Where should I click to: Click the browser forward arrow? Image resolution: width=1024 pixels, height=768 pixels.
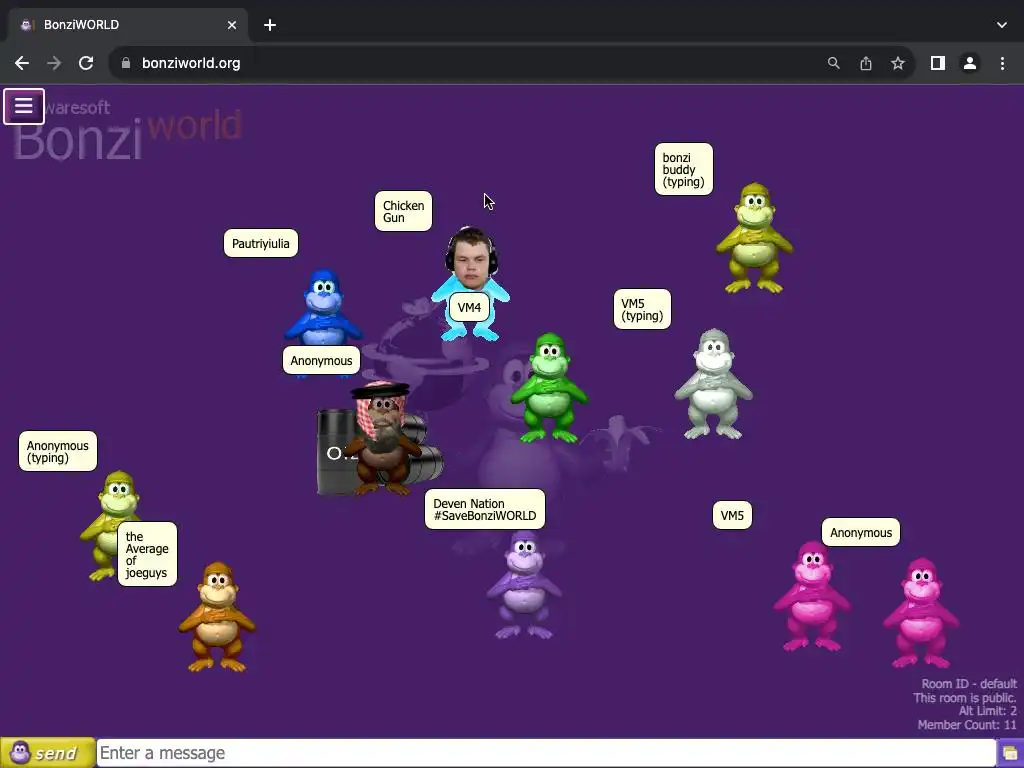54,63
